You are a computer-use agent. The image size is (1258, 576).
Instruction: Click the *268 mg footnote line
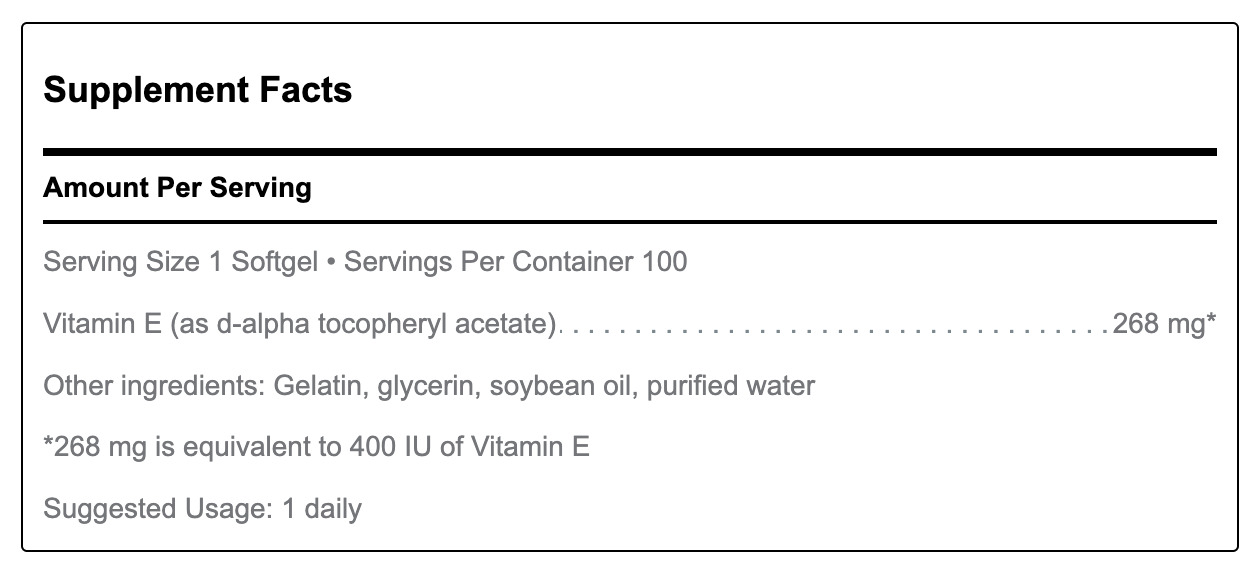(317, 447)
